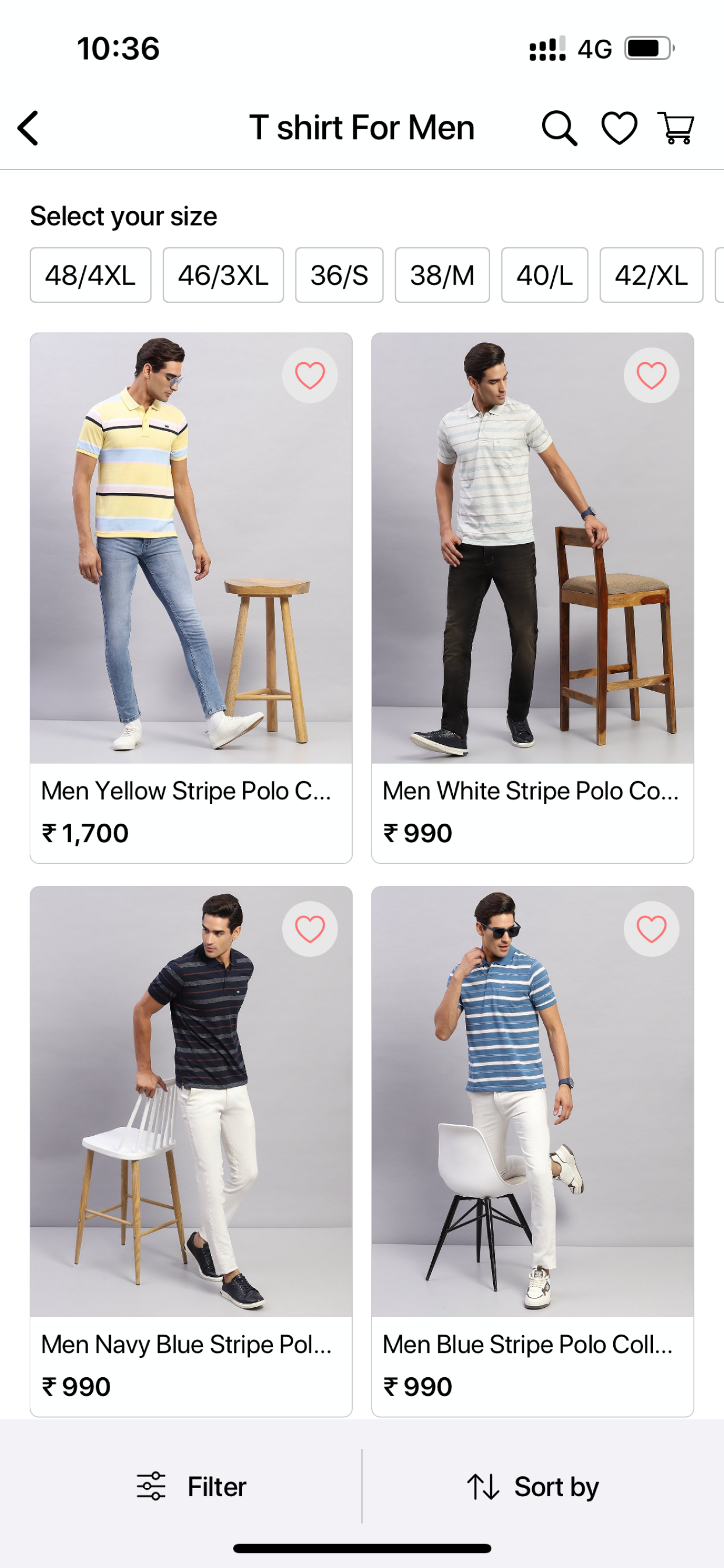The height and width of the screenshot is (1568, 724).
Task: Pick size 40/L
Action: click(544, 275)
